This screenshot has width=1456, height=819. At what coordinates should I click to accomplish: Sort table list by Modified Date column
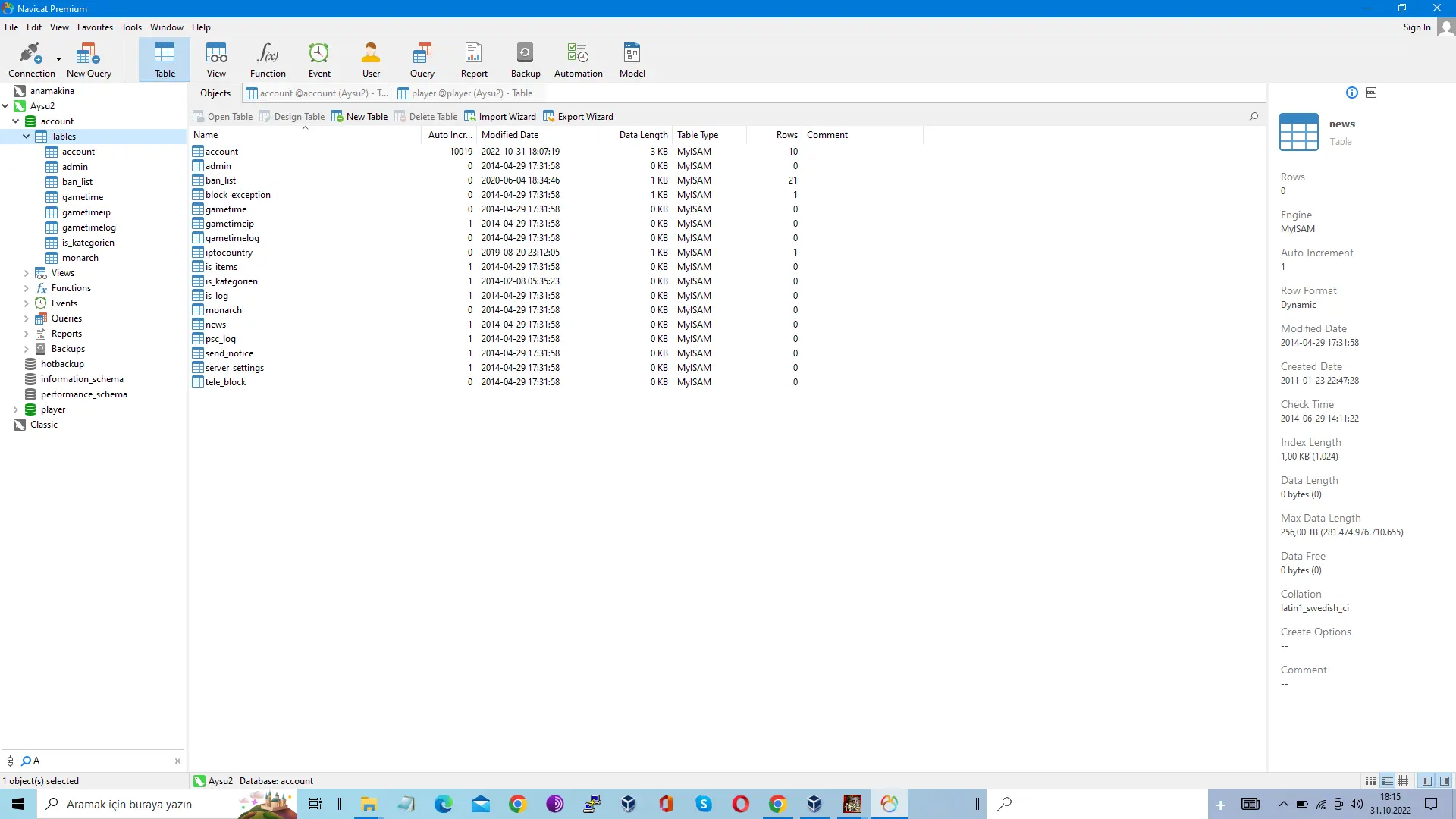tap(510, 135)
